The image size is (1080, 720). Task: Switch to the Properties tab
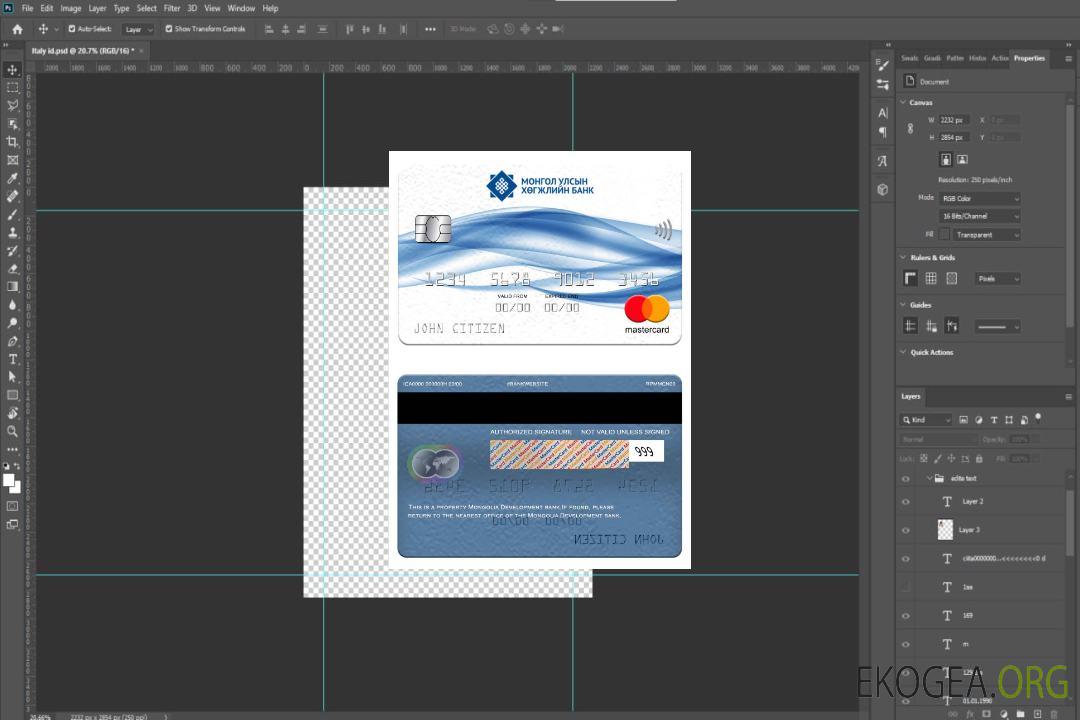click(1029, 59)
